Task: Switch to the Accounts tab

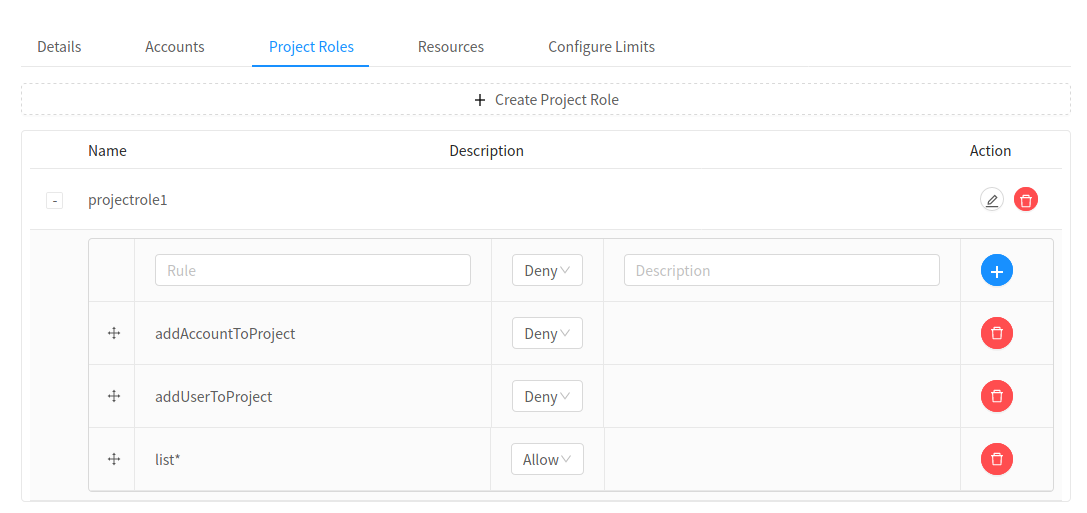Action: (175, 47)
